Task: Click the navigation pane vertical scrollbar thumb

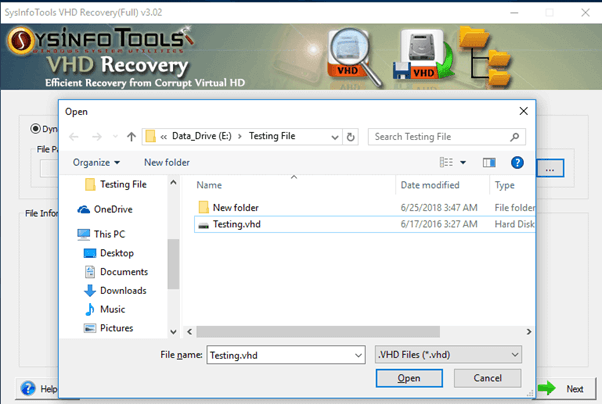Action: coord(173,264)
